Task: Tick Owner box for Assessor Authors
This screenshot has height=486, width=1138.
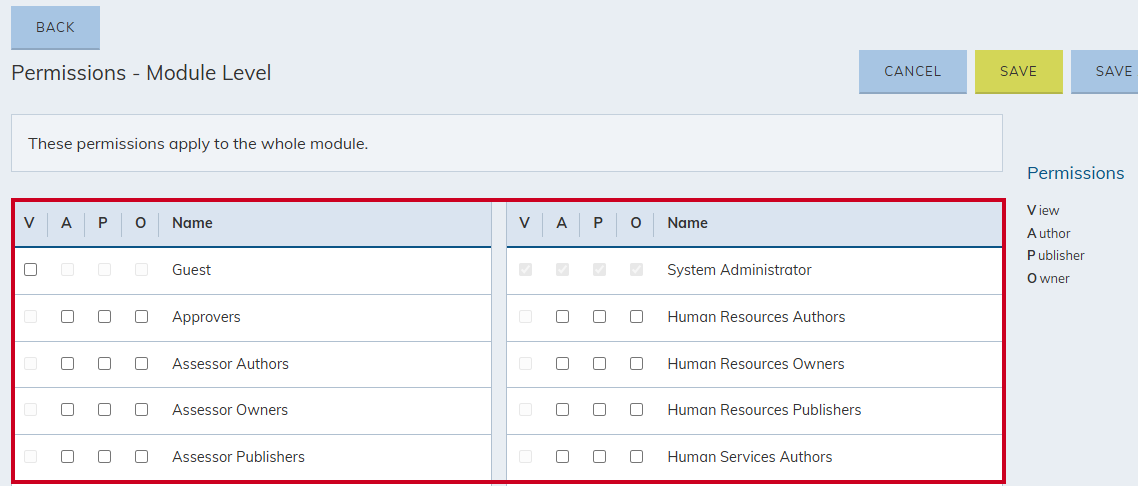Action: click(x=142, y=363)
